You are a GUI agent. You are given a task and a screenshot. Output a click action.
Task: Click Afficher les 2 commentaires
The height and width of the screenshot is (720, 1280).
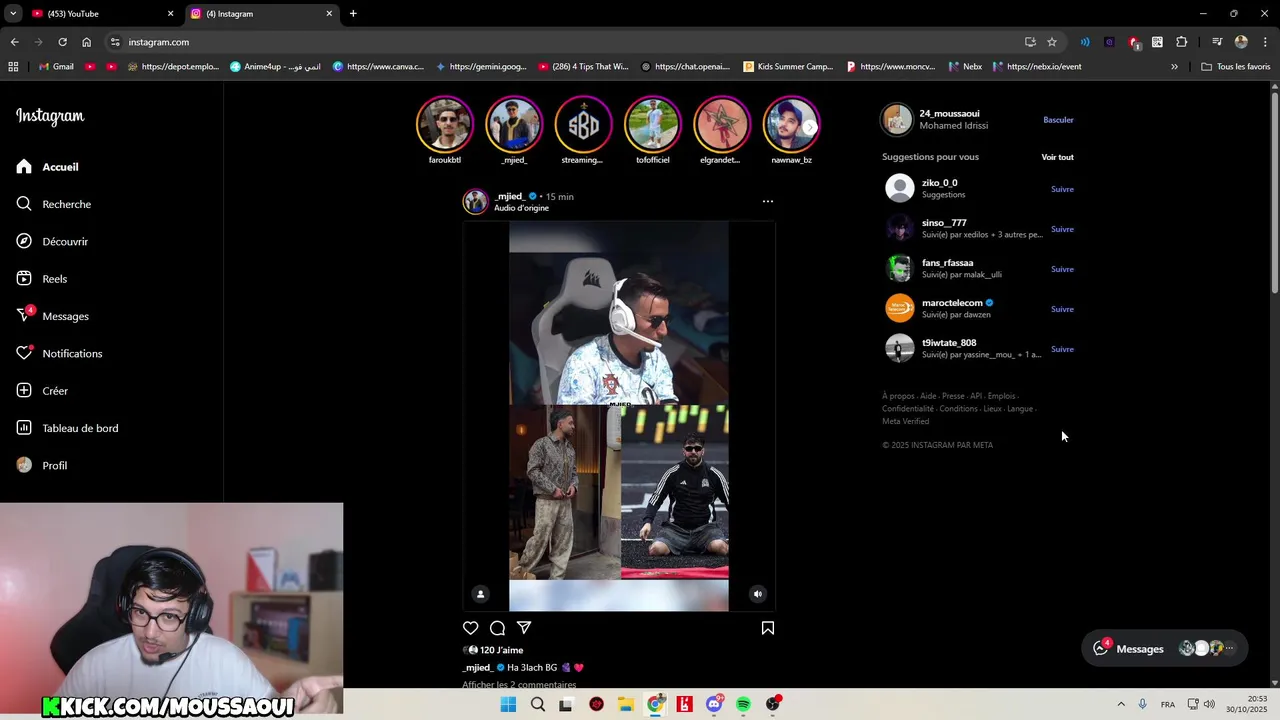(519, 685)
